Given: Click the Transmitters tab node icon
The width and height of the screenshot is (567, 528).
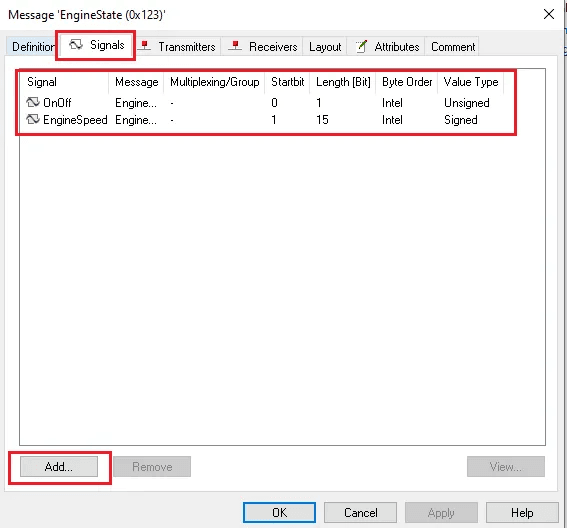Looking at the screenshot, I should point(145,46).
